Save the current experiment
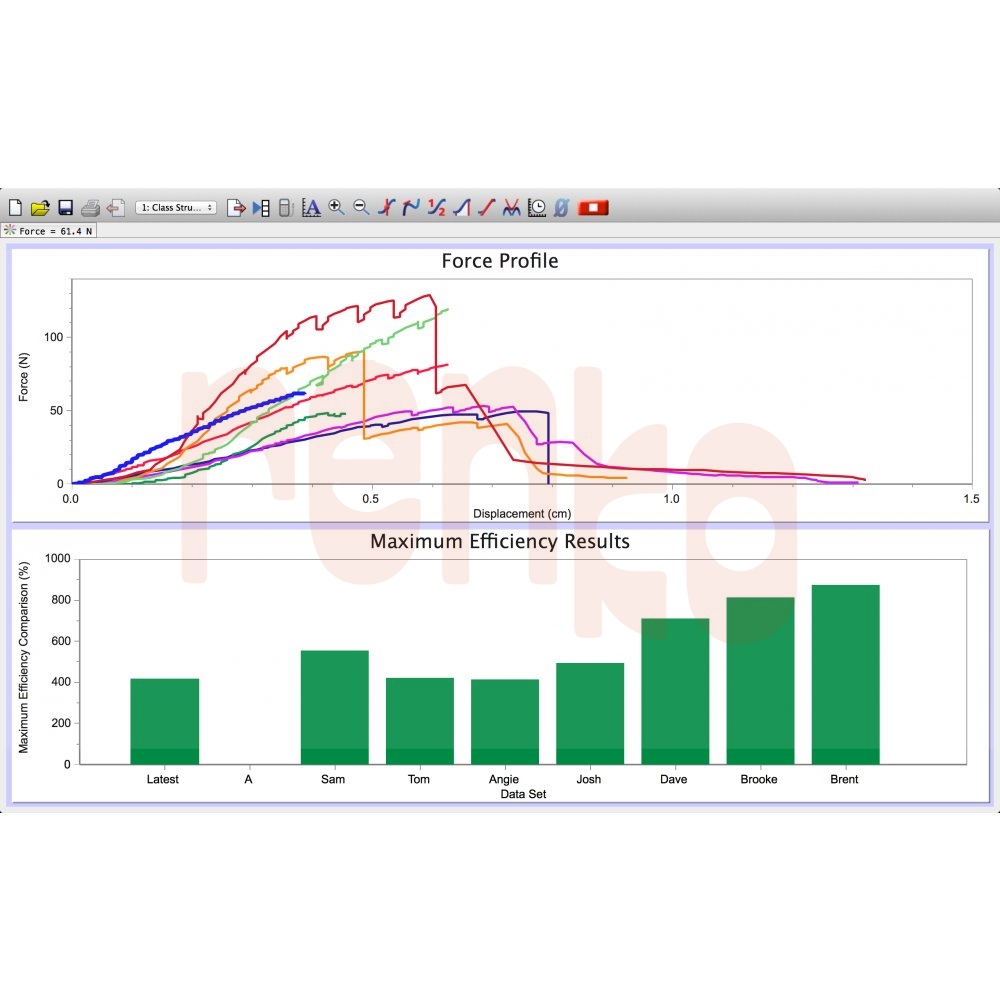 [64, 207]
